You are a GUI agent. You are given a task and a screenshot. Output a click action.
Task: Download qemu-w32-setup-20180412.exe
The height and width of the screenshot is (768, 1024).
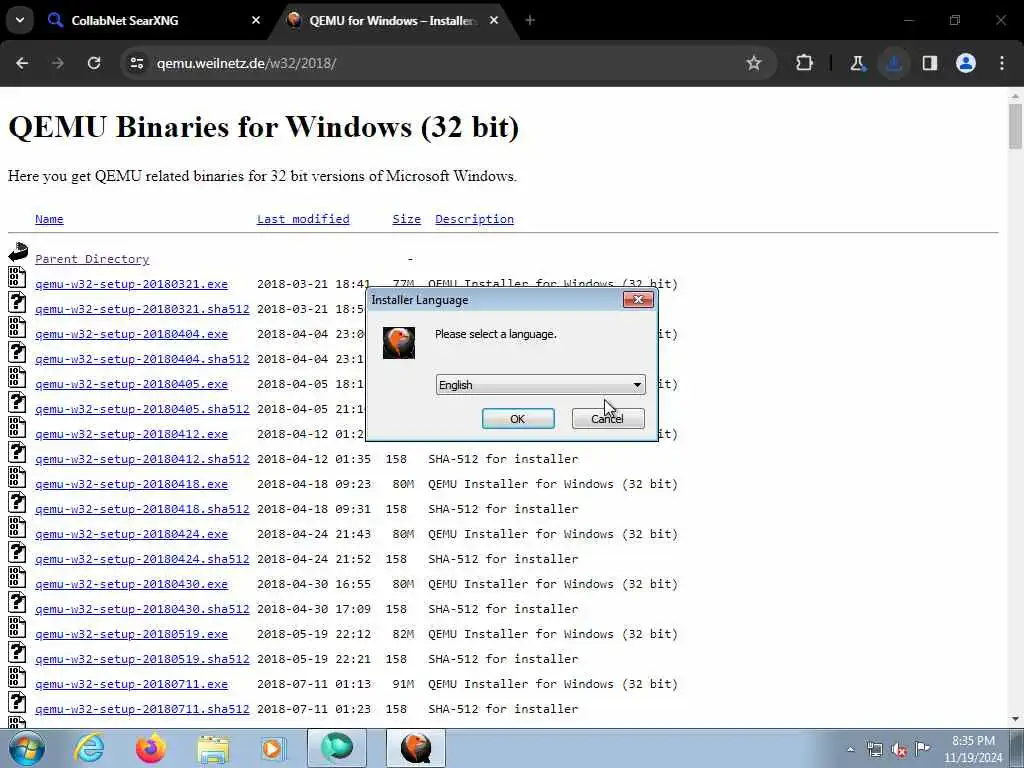pos(131,434)
